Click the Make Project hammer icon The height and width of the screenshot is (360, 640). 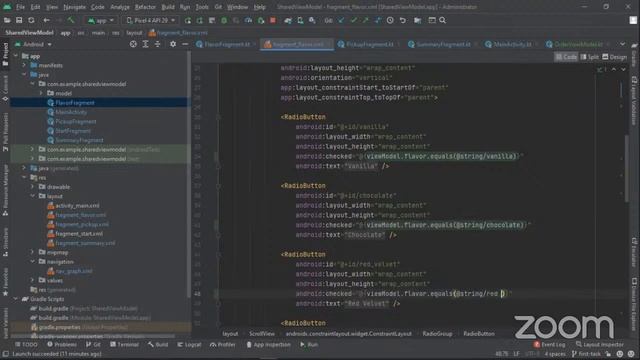(x=71, y=20)
